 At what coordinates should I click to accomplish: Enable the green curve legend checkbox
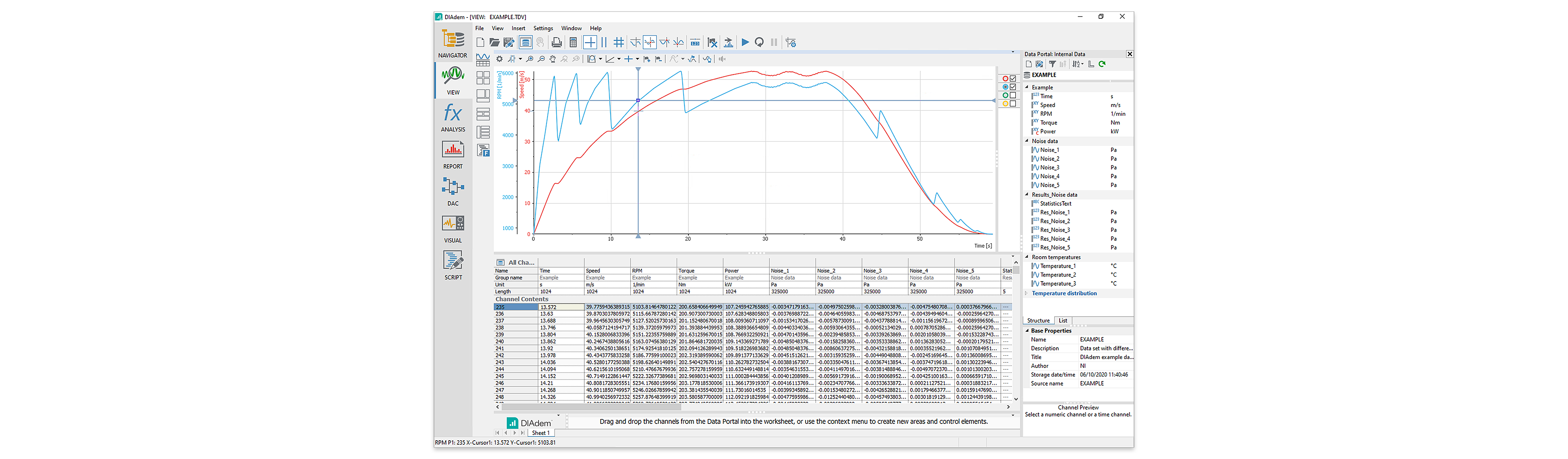tap(1013, 95)
